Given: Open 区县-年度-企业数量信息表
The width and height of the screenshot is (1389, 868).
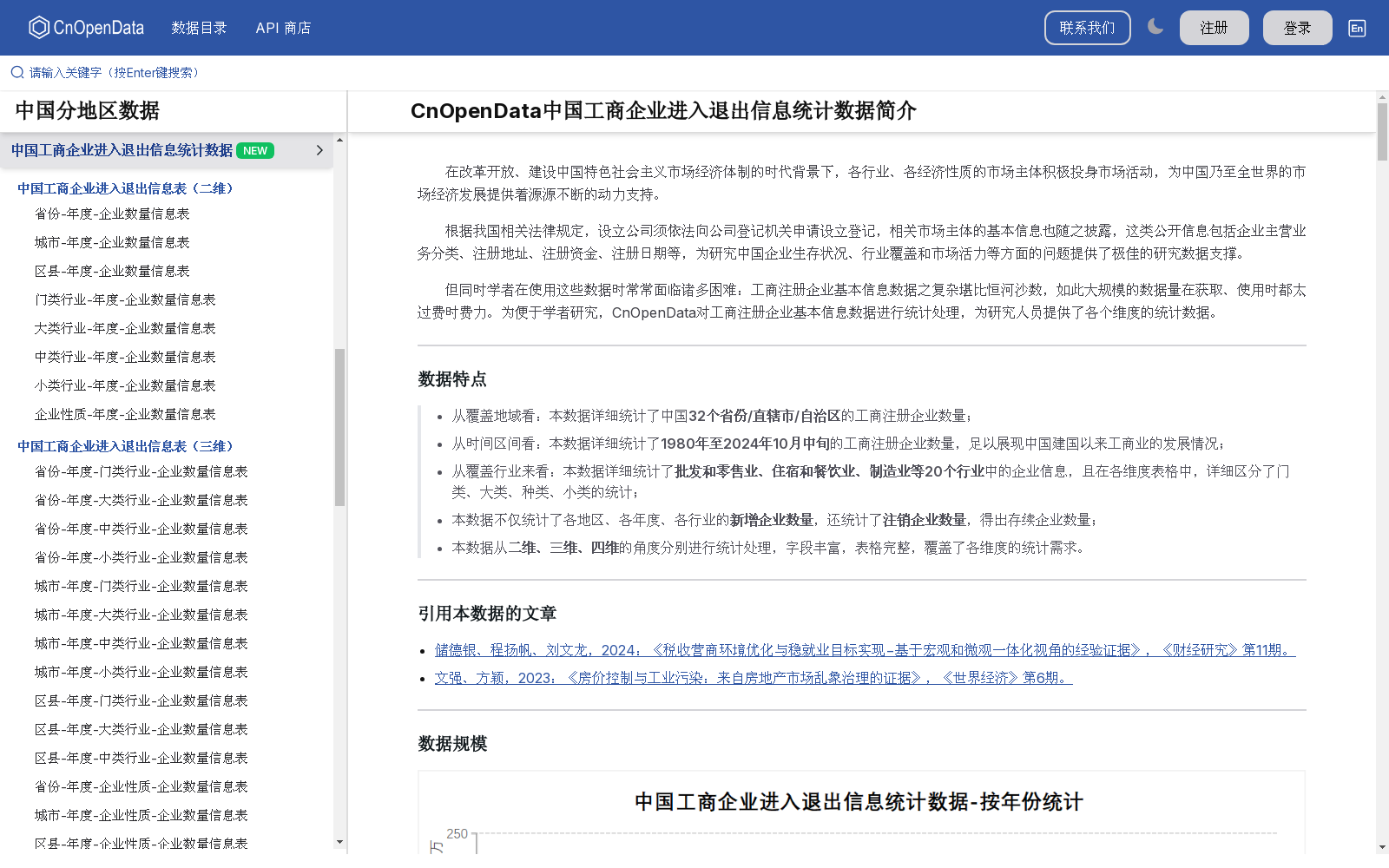Looking at the screenshot, I should pos(112,271).
